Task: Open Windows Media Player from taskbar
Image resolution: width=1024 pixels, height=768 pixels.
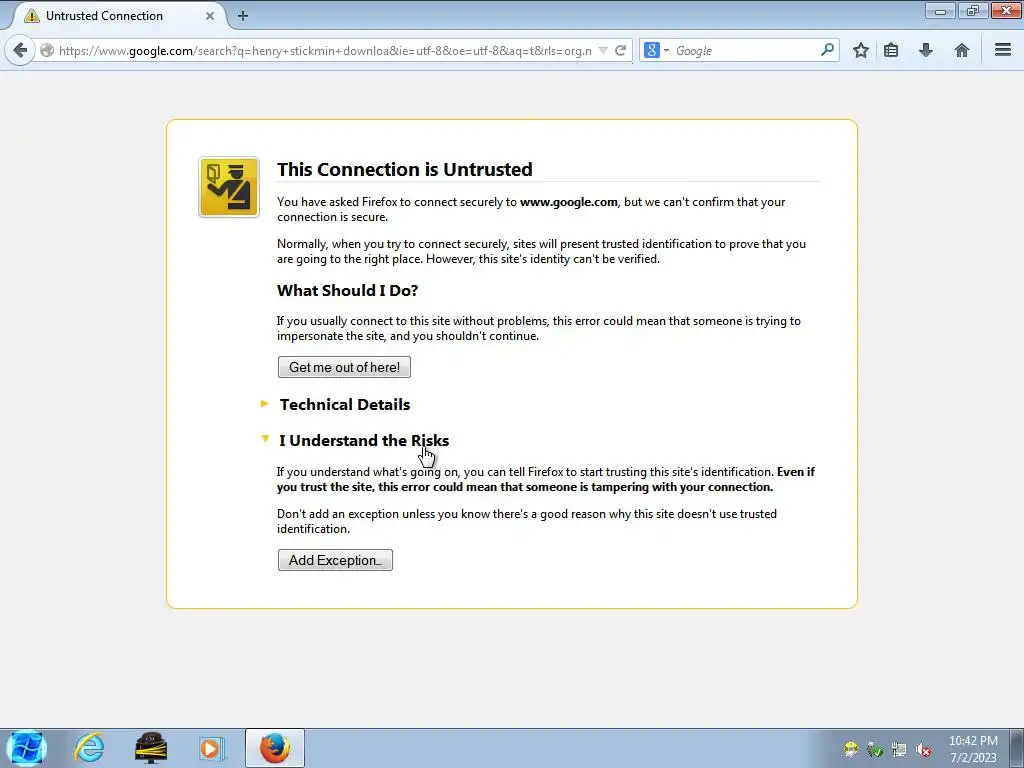Action: pos(211,748)
